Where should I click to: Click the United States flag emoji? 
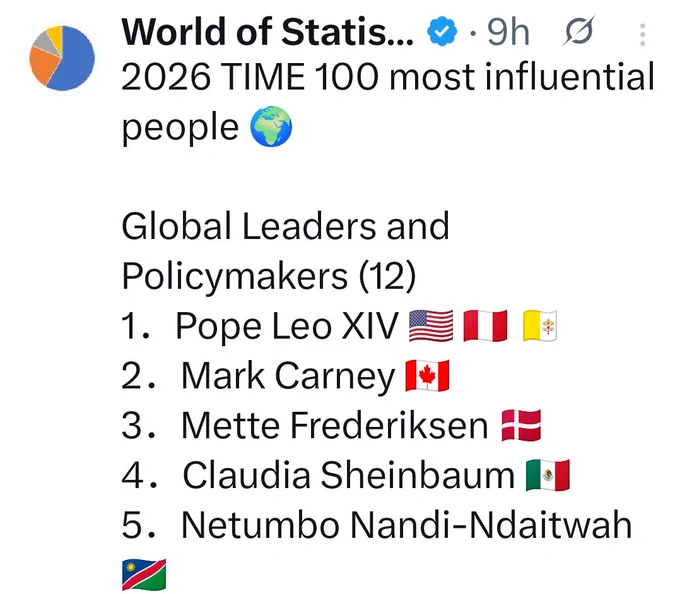pos(431,326)
